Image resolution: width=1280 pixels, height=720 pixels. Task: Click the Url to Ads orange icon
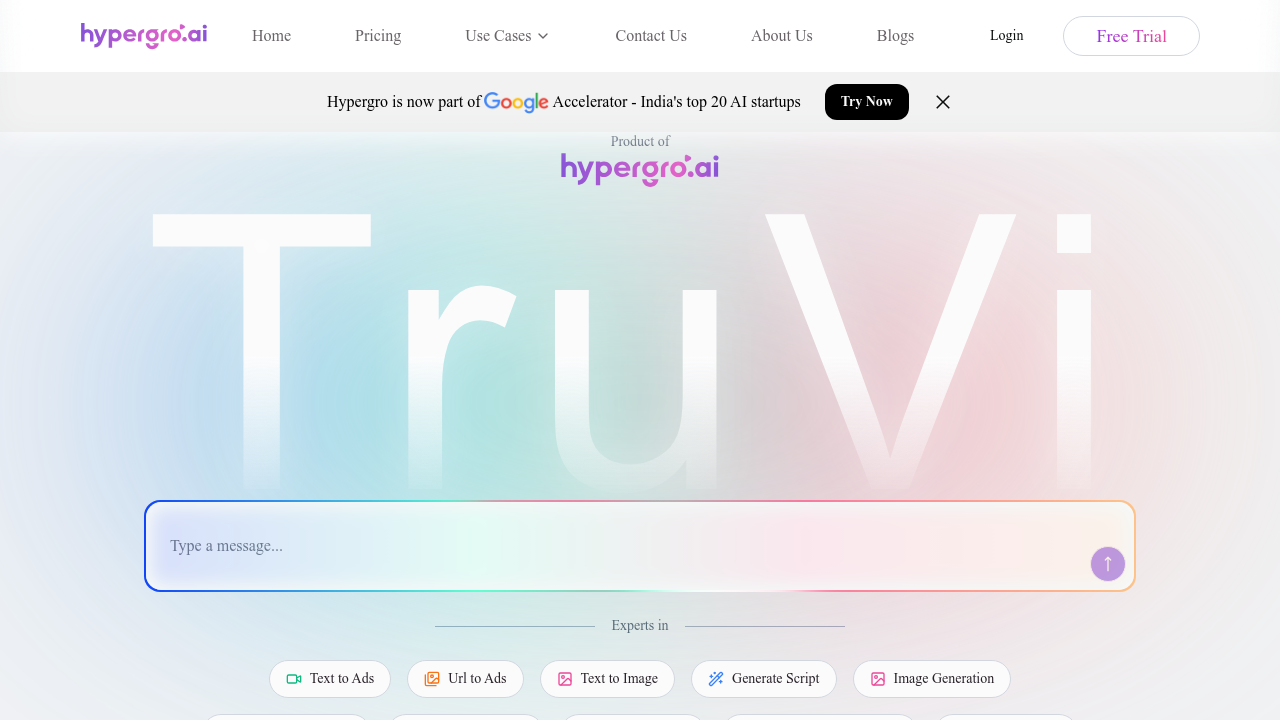pos(433,679)
